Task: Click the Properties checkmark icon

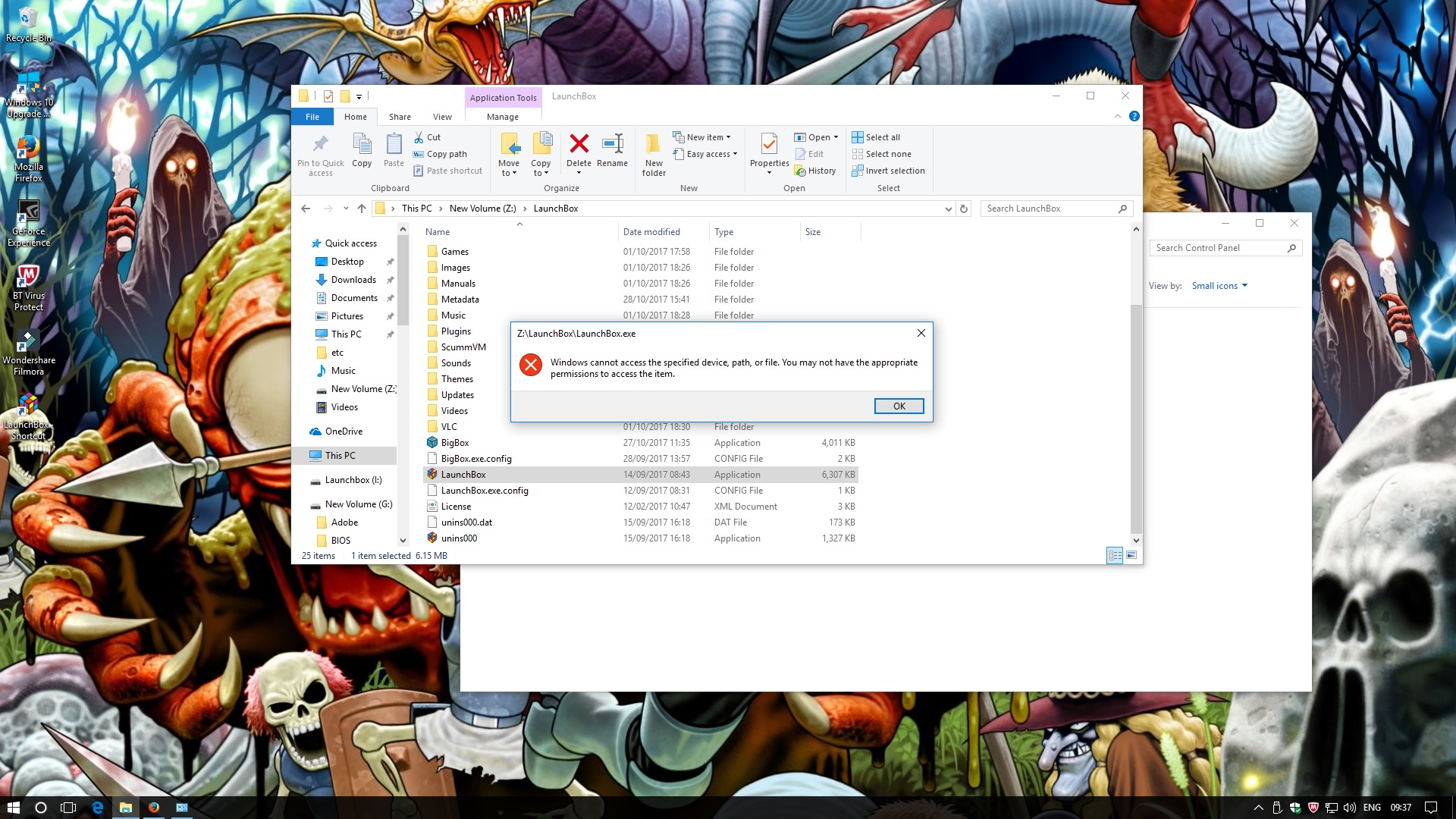Action: [769, 143]
